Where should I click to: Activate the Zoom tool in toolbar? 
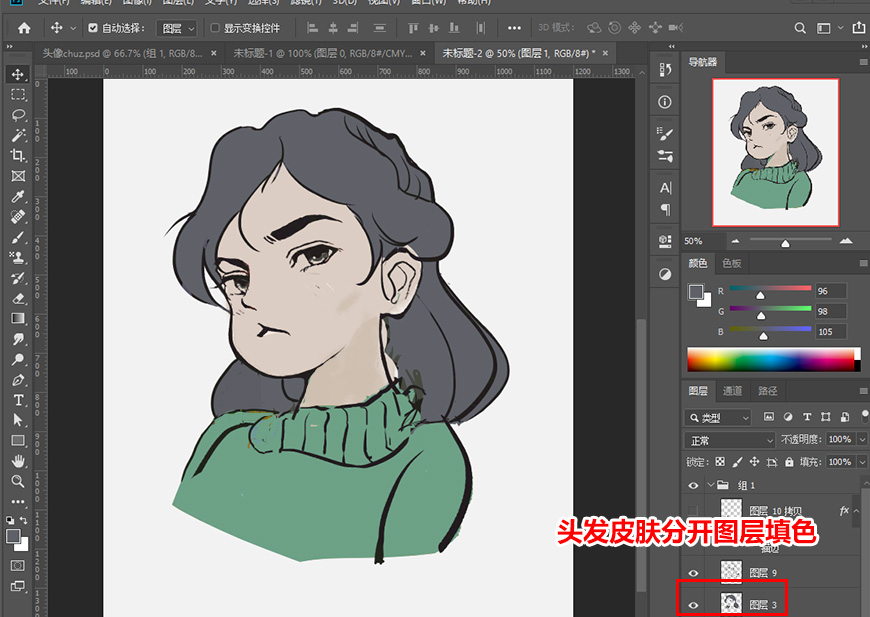(x=18, y=481)
